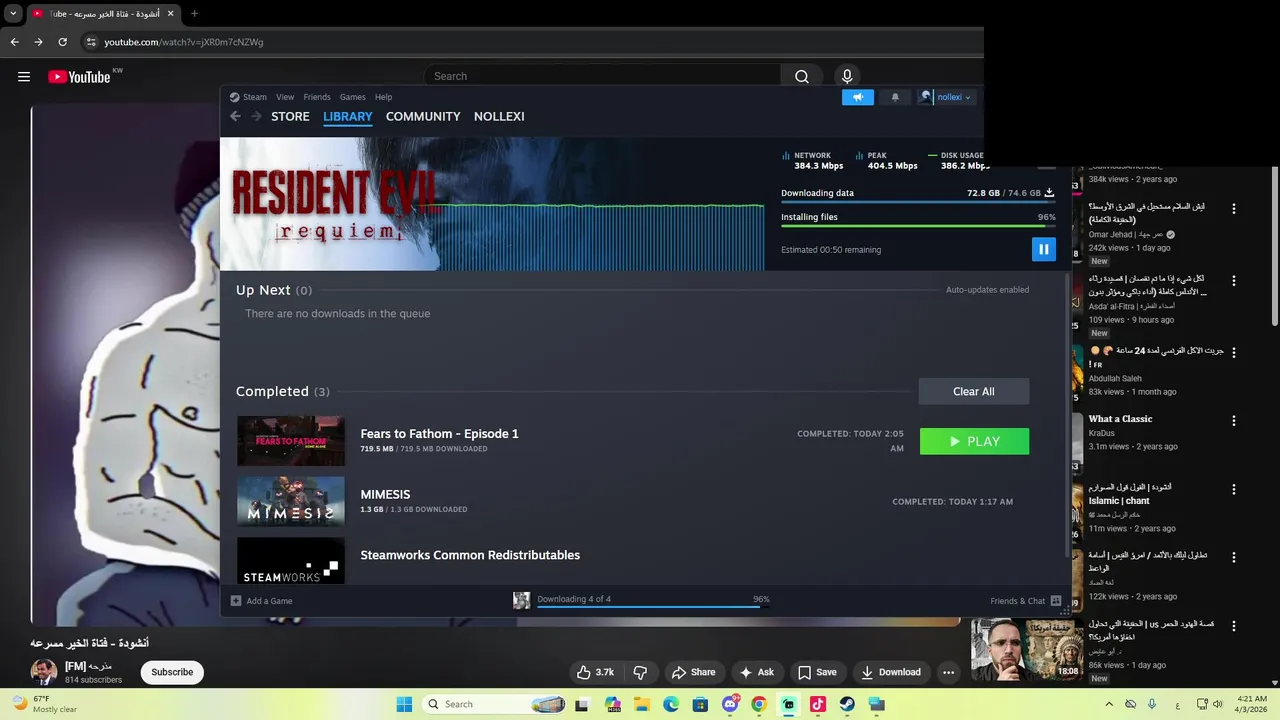Viewport: 1280px width, 720px height.
Task: Click the YouTube Ask button
Action: click(x=756, y=672)
